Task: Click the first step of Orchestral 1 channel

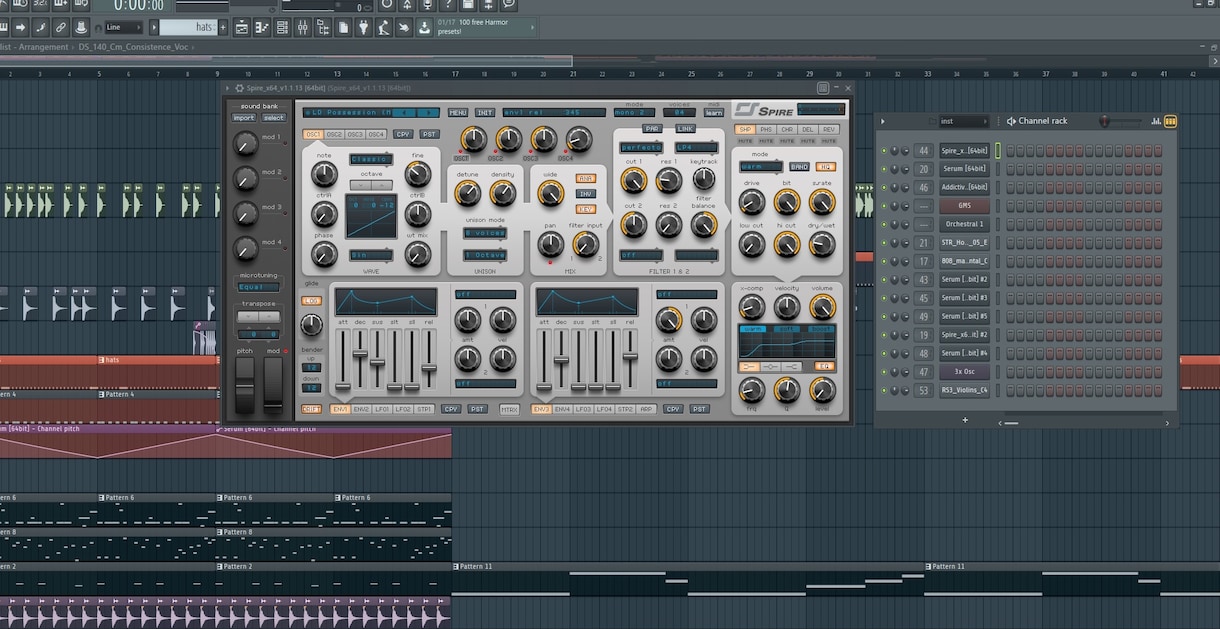Action: click(x=1011, y=224)
